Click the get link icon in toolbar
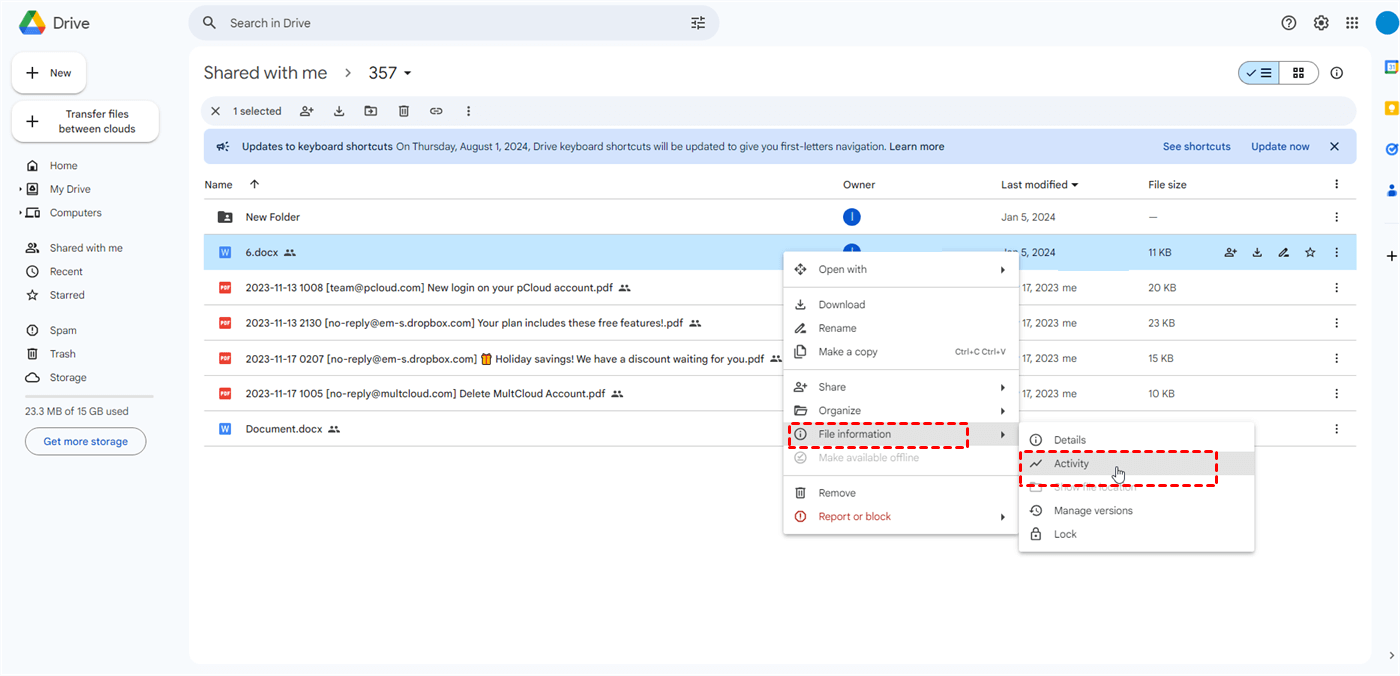Viewport: 1400px width, 676px height. 436,111
